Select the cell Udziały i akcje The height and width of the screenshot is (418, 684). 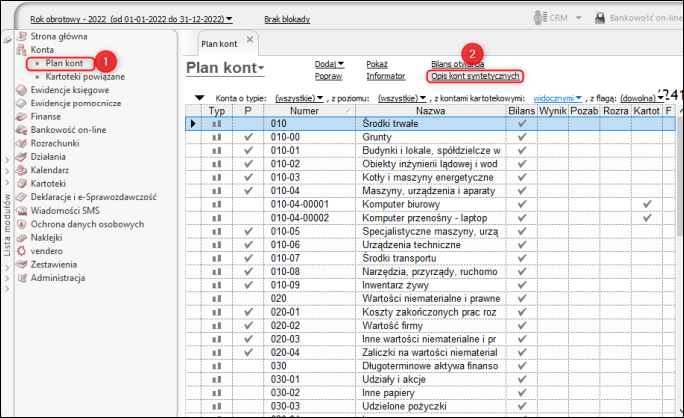click(x=431, y=380)
